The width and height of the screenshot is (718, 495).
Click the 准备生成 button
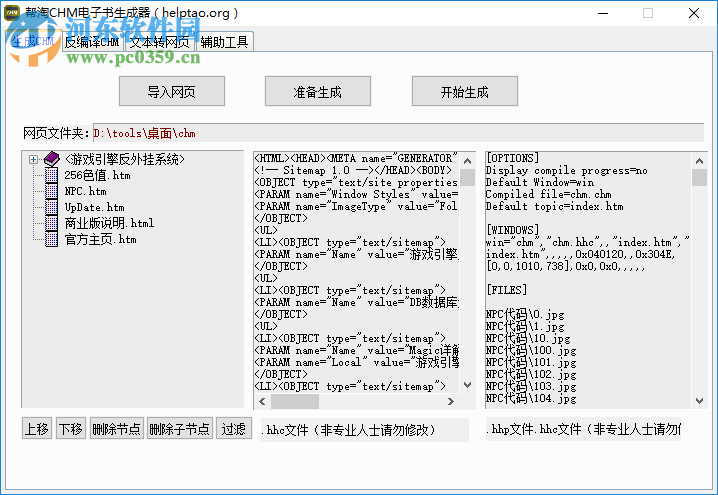click(318, 91)
